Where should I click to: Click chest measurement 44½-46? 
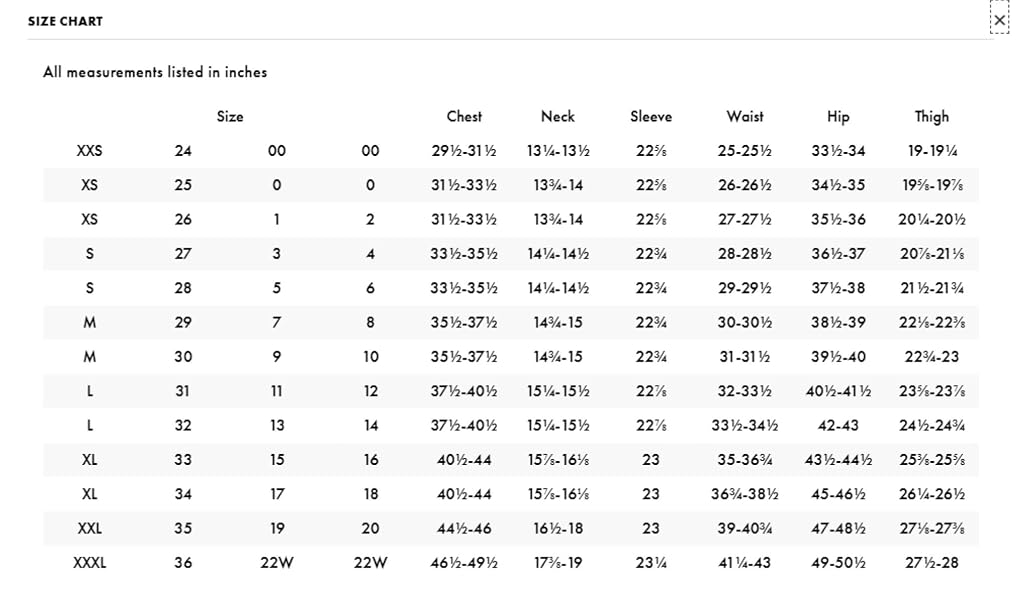coord(464,528)
